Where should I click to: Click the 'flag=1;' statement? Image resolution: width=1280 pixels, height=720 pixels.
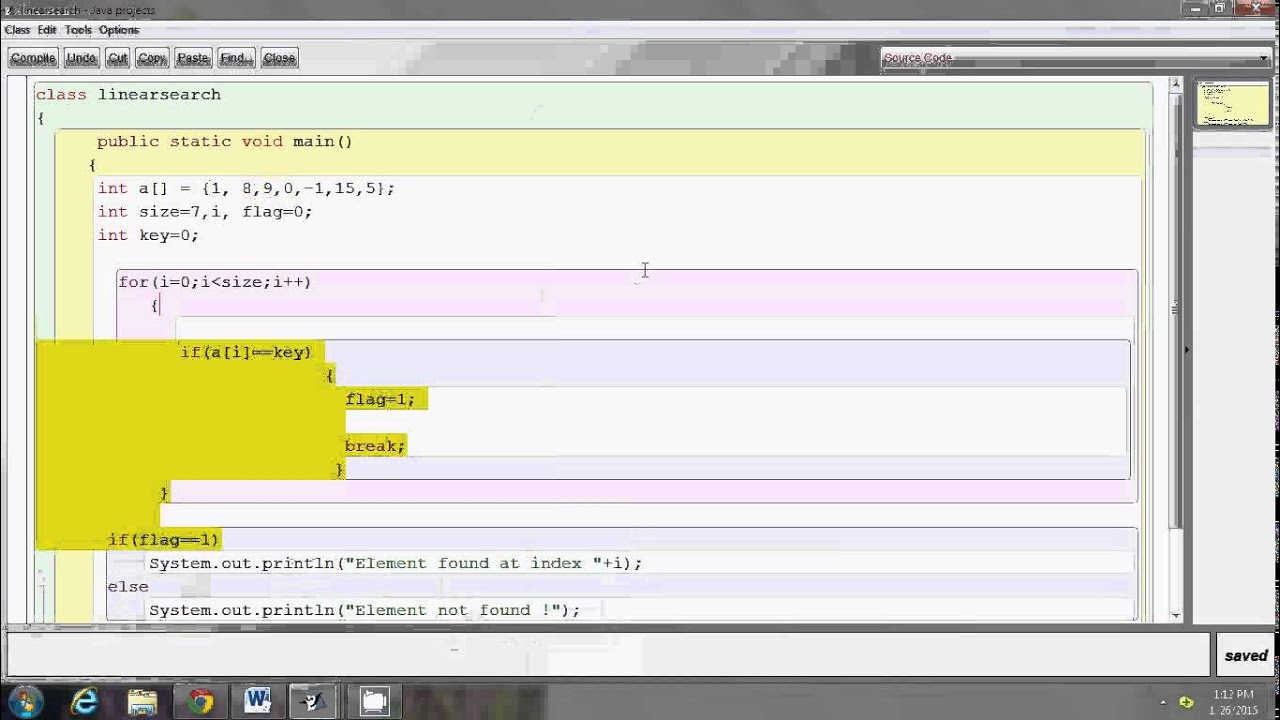(x=380, y=399)
